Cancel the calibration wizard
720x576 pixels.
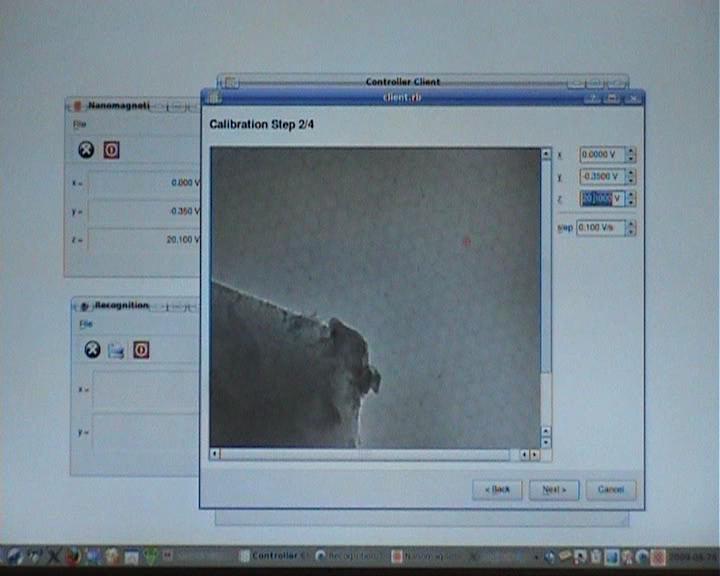[611, 490]
